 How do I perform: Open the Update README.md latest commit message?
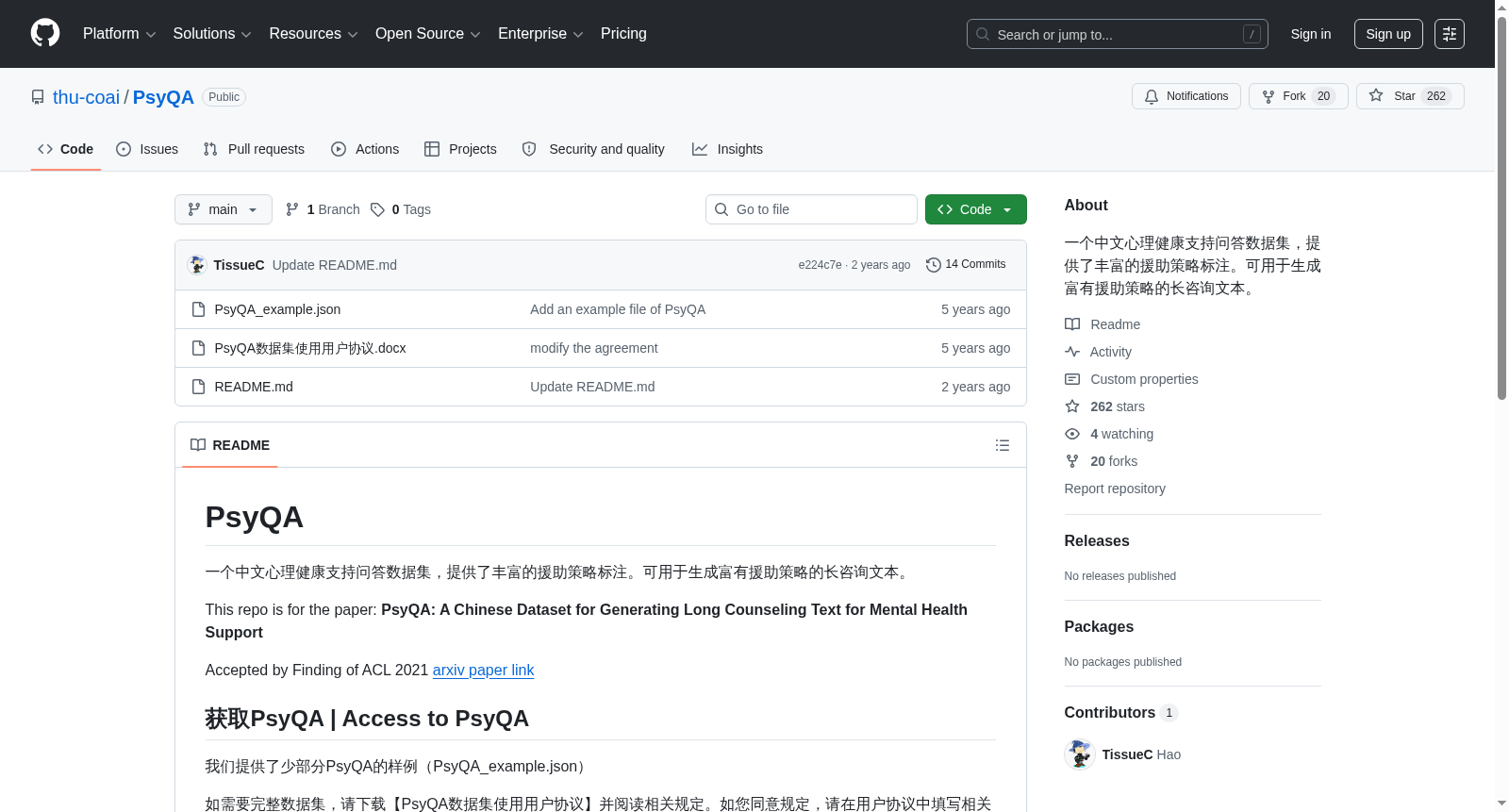click(335, 265)
